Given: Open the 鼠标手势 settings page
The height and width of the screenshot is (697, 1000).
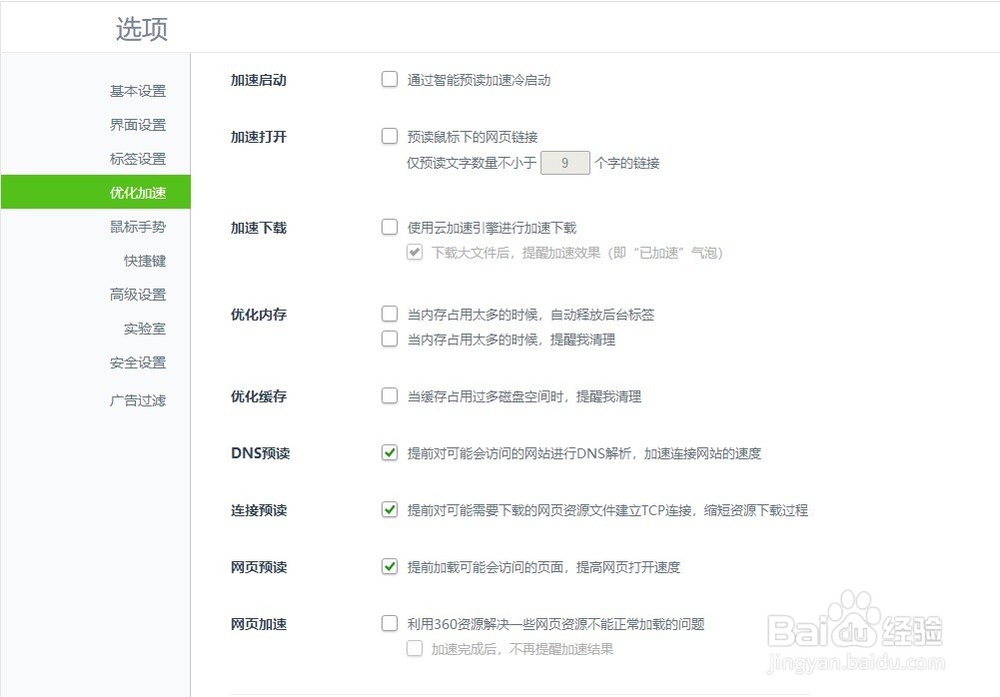Looking at the screenshot, I should point(137,226).
